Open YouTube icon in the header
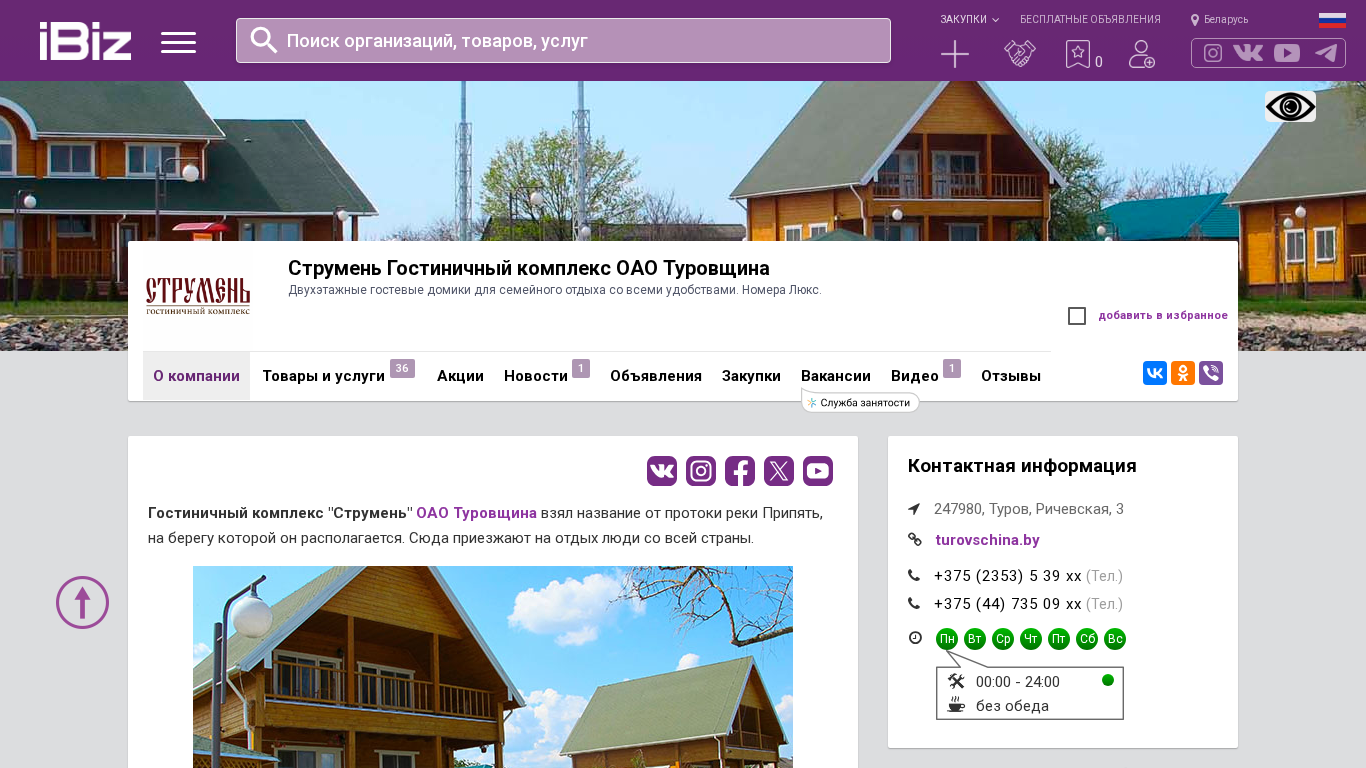 (1287, 53)
